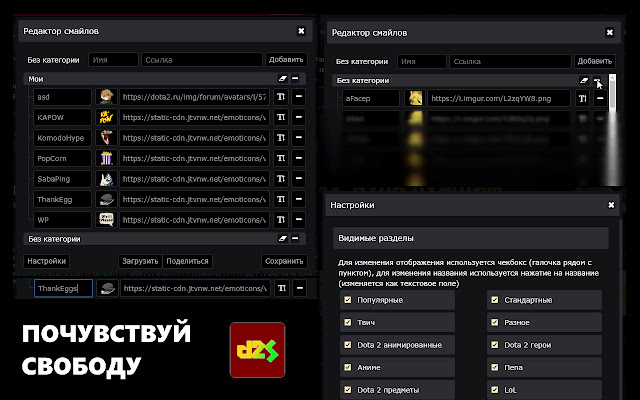The width and height of the screenshot is (640, 400).
Task: Remove the aFacep smiley with its minus button
Action: (600, 98)
